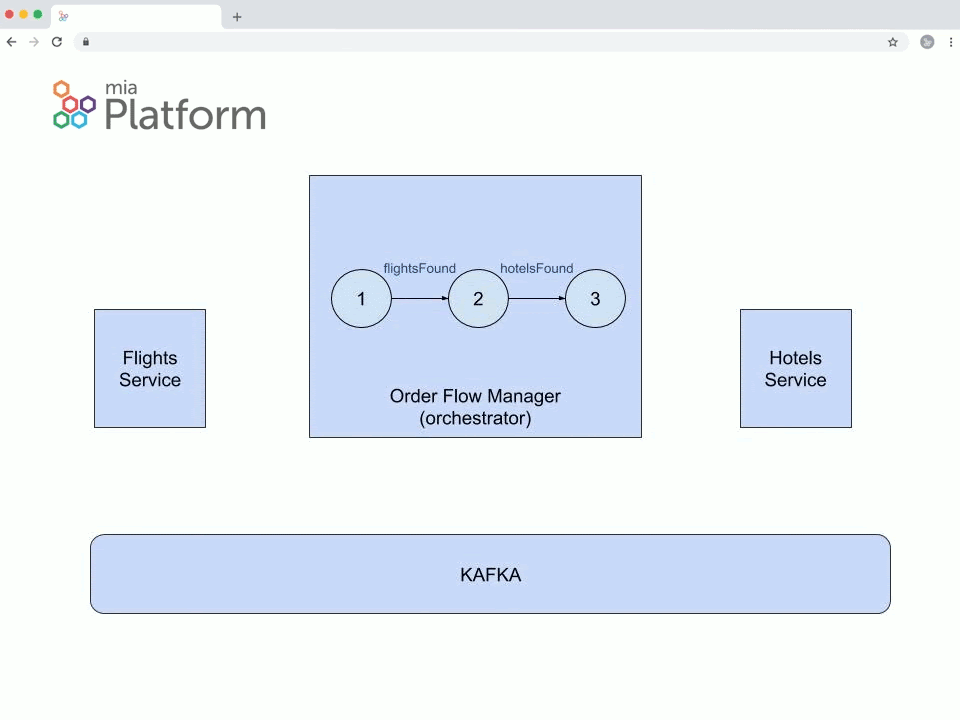Click the padlock icon in the address bar
Viewport: 960px width, 720px height.
86,42
